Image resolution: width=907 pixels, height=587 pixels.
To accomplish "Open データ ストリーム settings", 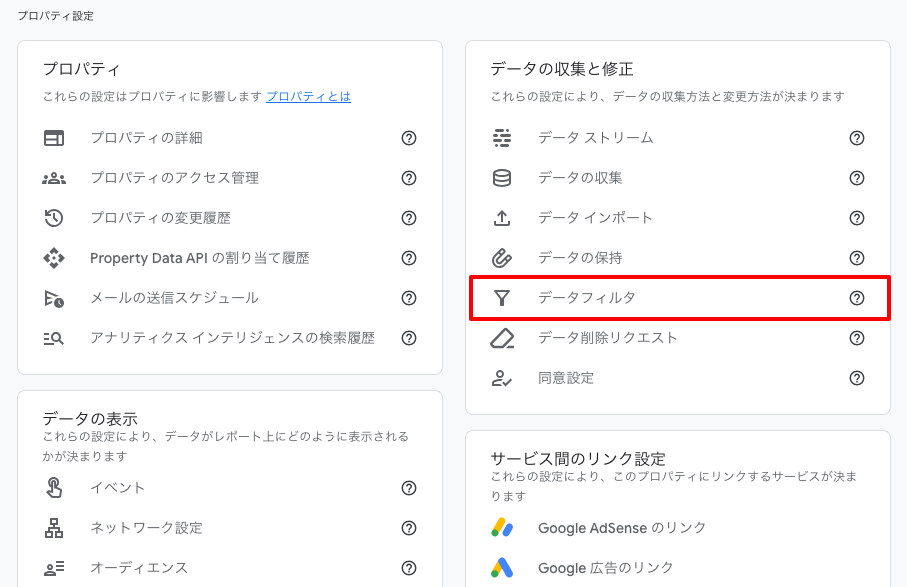I will 596,138.
